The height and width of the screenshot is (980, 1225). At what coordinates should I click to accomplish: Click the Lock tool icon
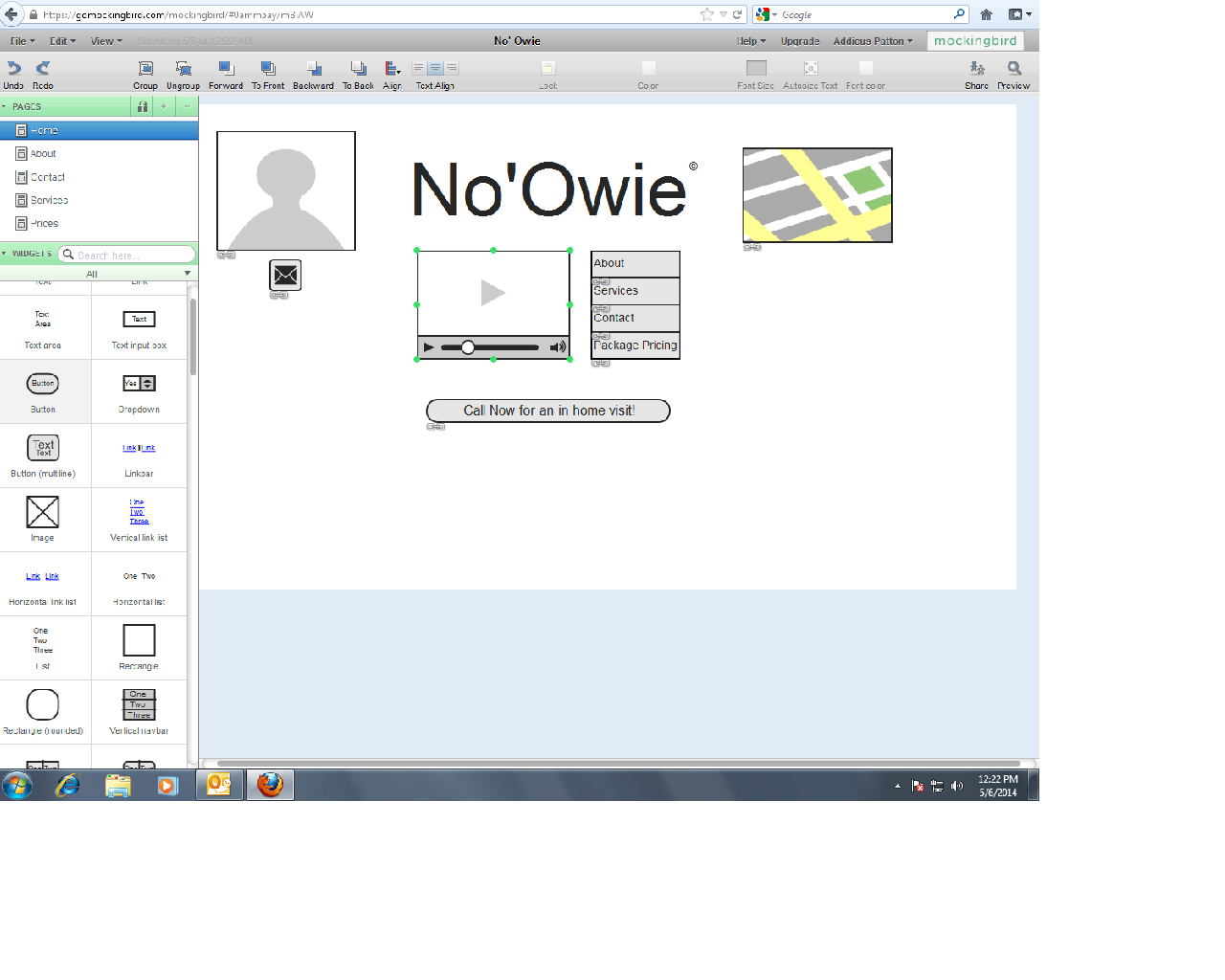(x=548, y=69)
